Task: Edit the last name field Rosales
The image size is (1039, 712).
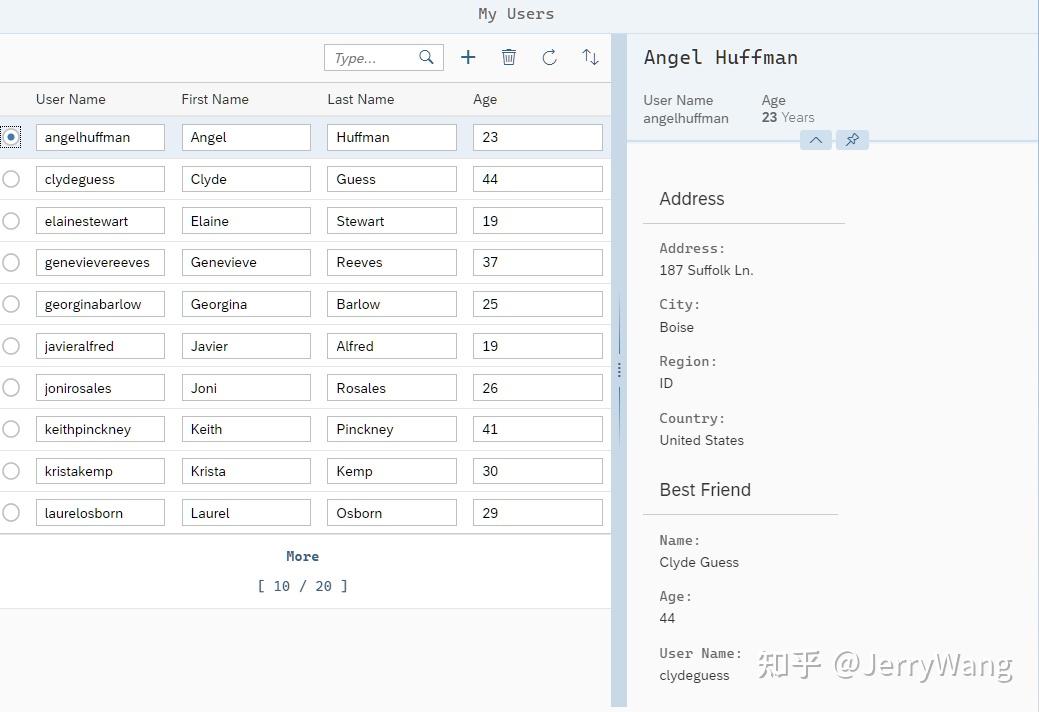Action: [392, 387]
